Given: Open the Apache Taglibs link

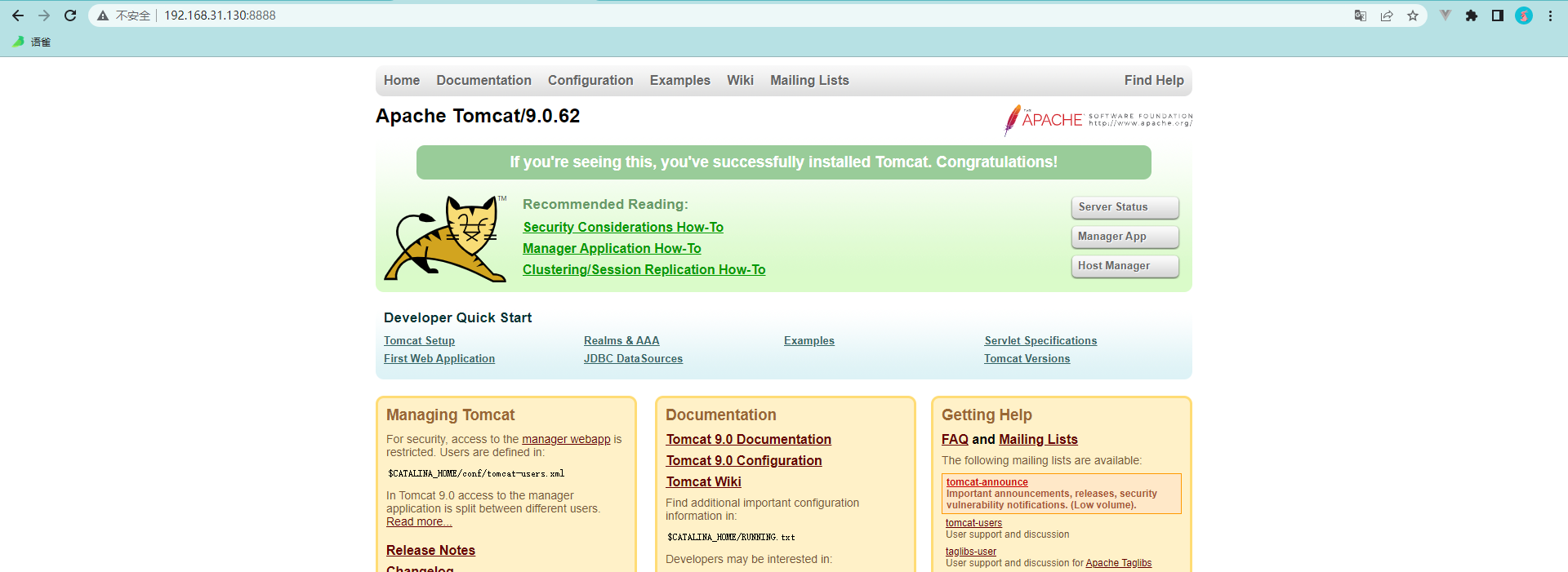Looking at the screenshot, I should pyautogui.click(x=1119, y=563).
